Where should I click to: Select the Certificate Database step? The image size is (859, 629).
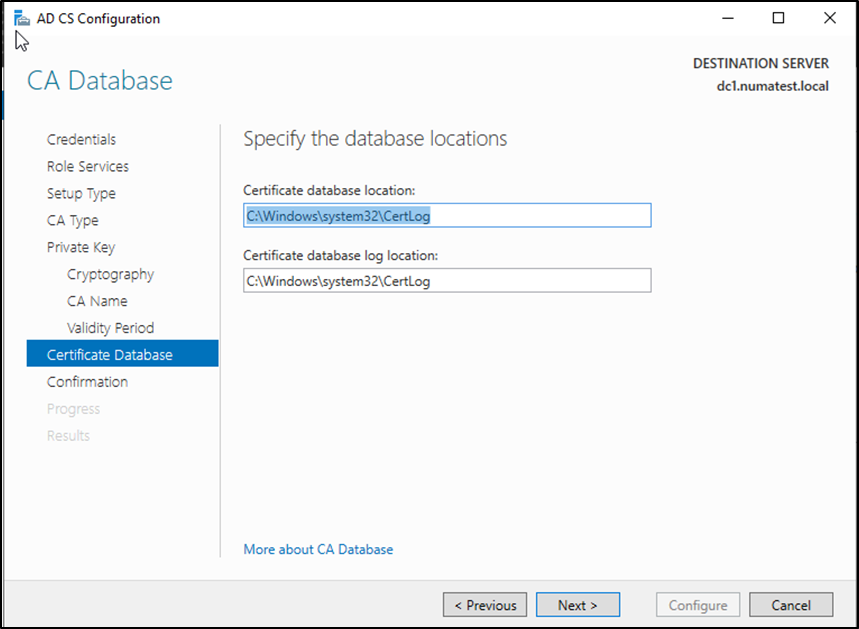[109, 355]
